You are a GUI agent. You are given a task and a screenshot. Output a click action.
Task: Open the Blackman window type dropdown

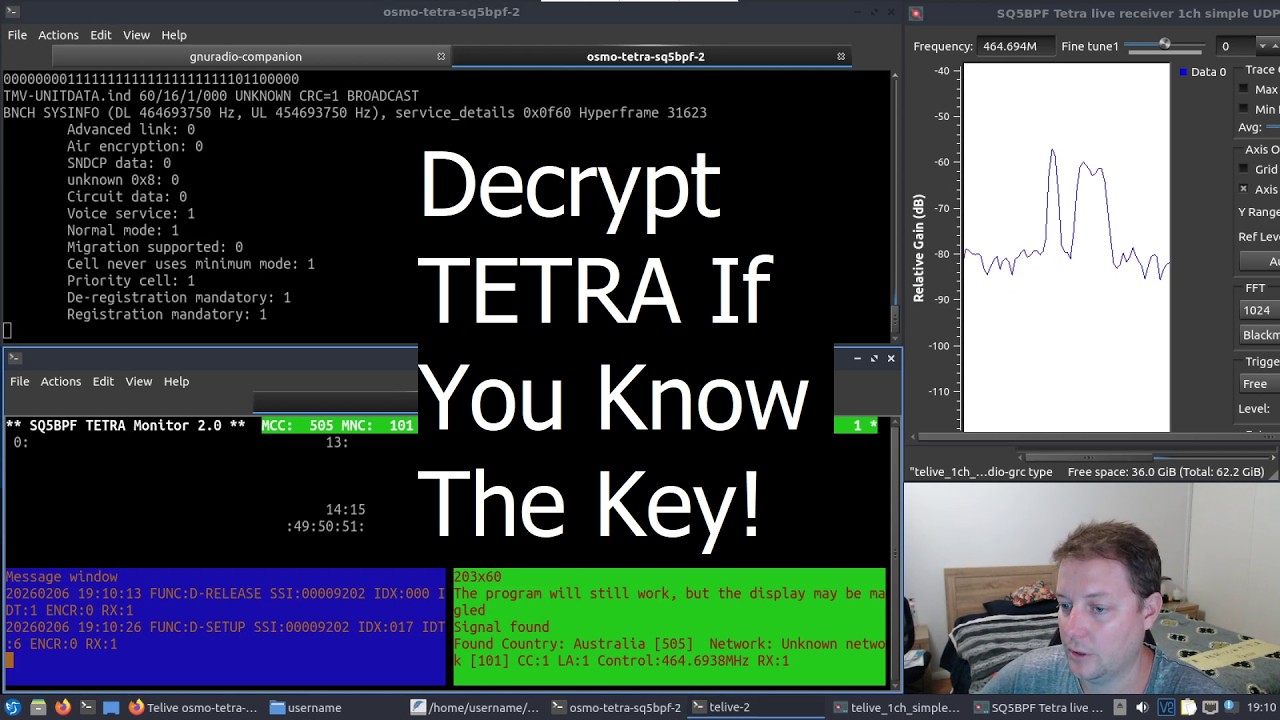[x=1260, y=335]
